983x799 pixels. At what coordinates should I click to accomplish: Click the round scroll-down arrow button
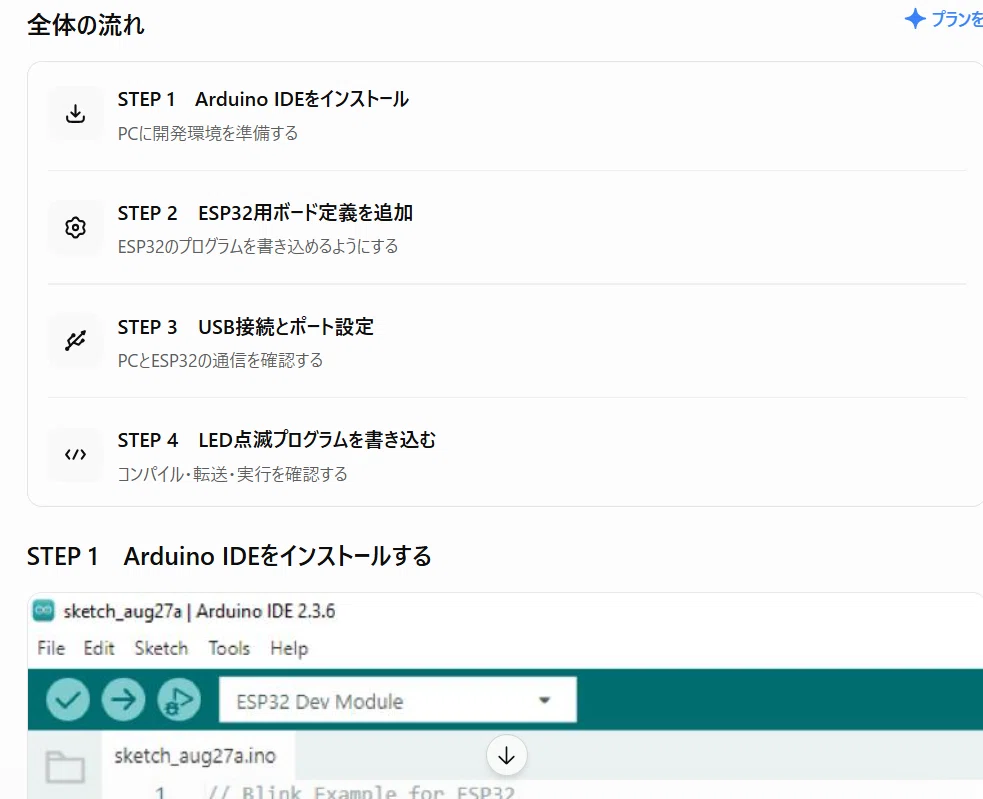pyautogui.click(x=507, y=755)
